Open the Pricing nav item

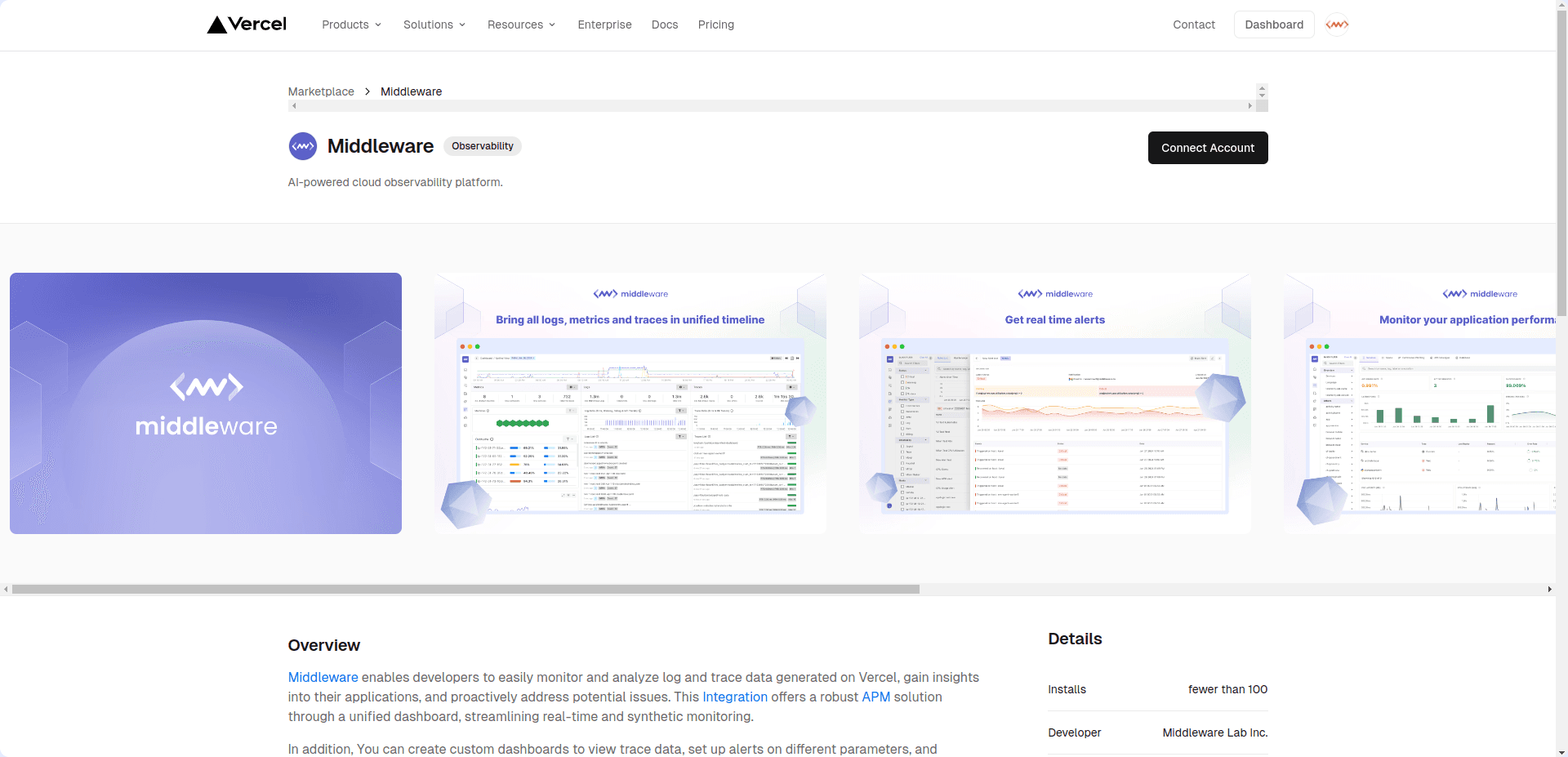tap(716, 24)
